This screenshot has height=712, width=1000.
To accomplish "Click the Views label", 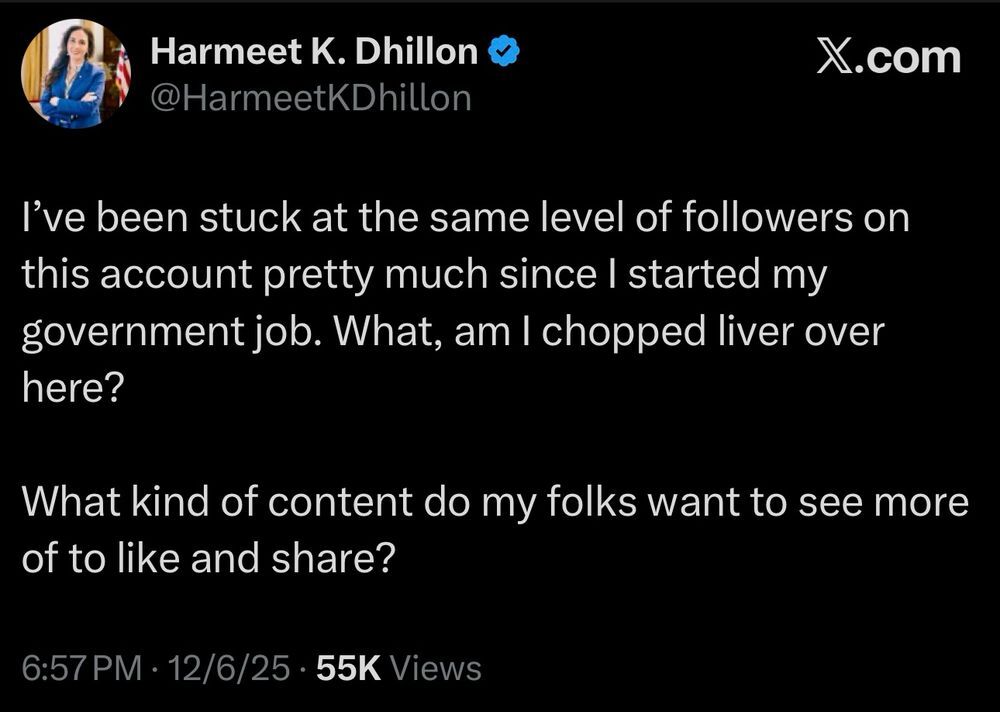I will [435, 667].
